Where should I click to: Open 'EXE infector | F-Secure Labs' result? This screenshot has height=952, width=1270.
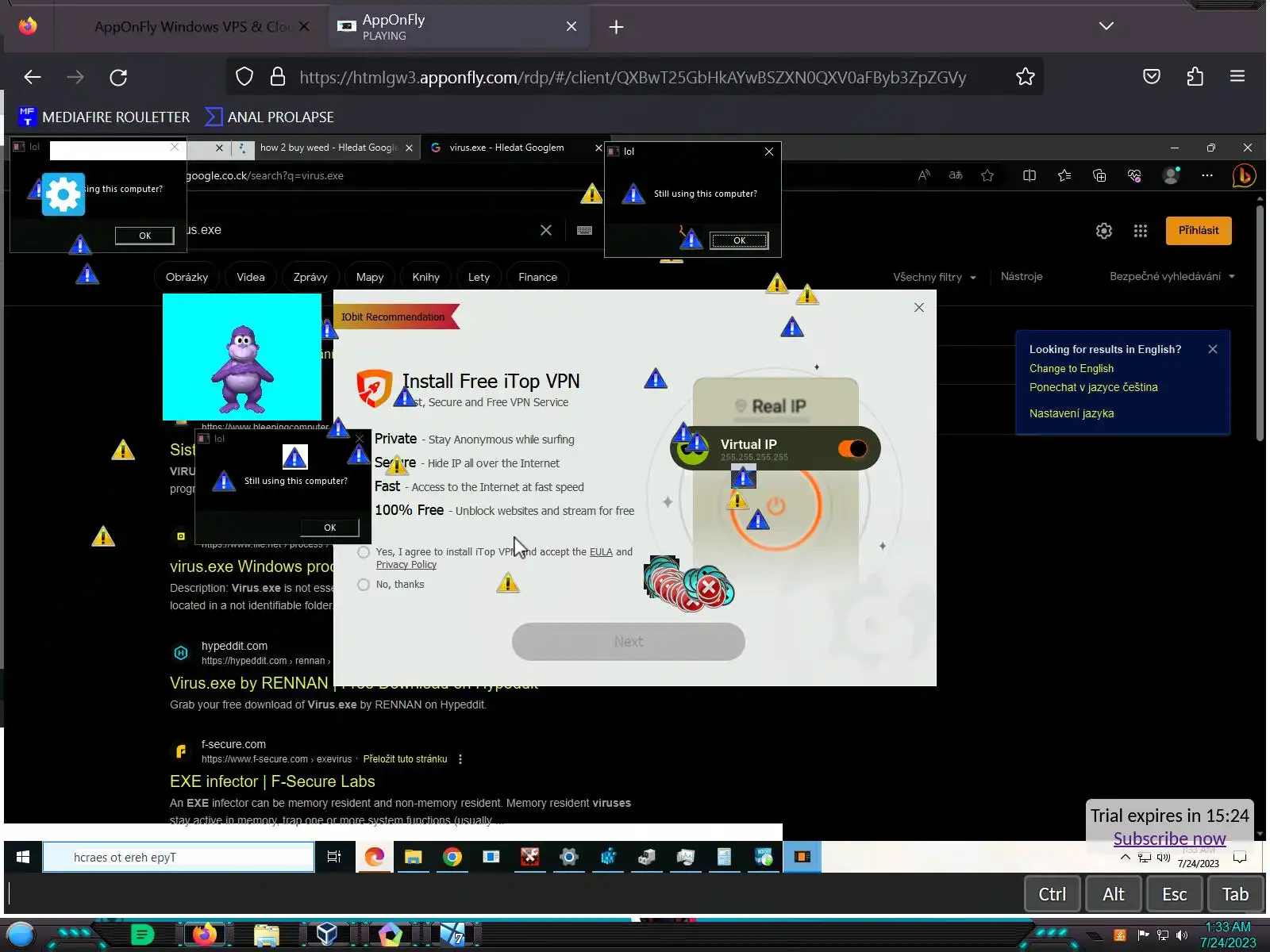pyautogui.click(x=272, y=781)
